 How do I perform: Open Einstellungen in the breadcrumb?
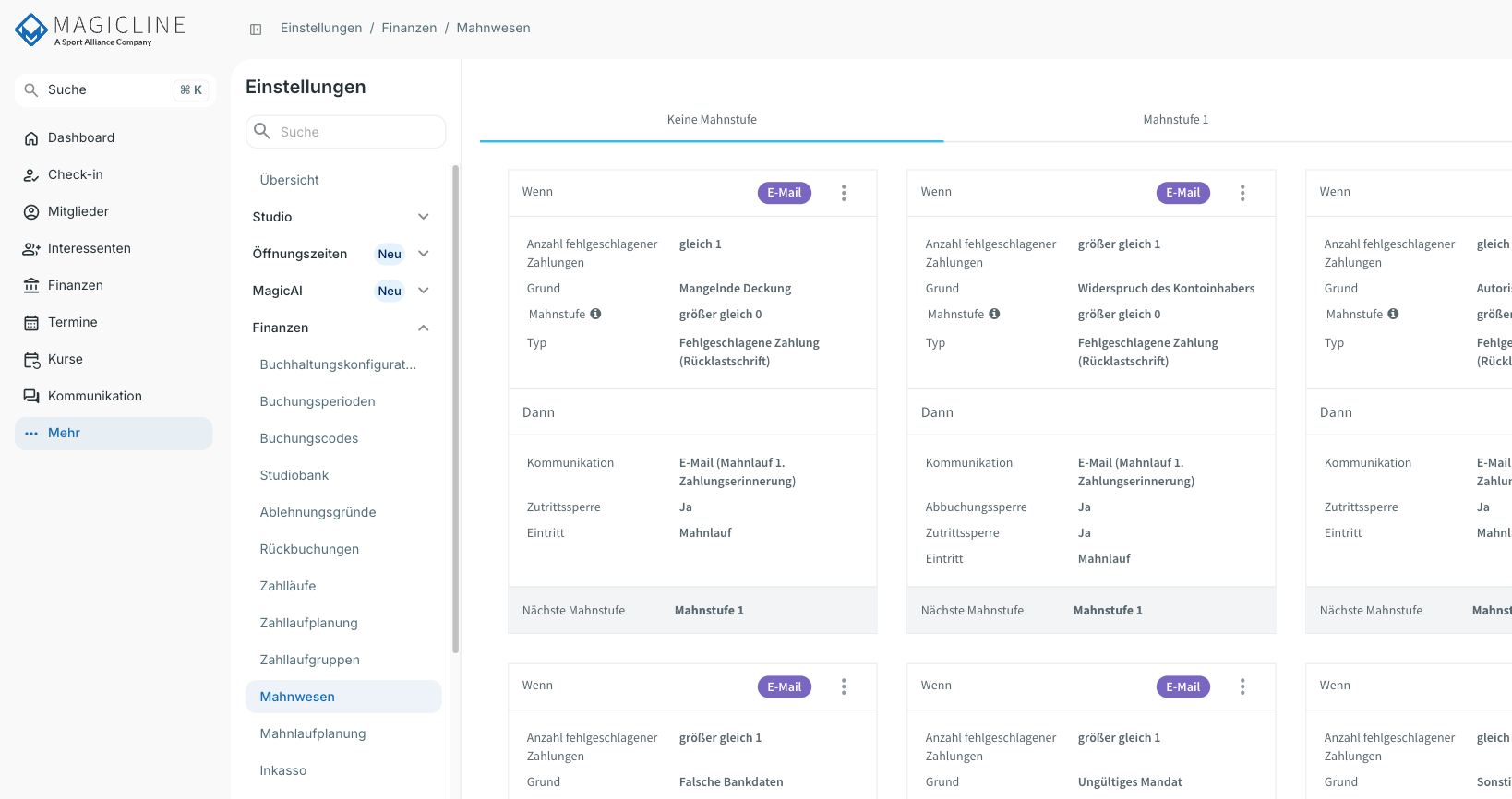[x=321, y=29]
